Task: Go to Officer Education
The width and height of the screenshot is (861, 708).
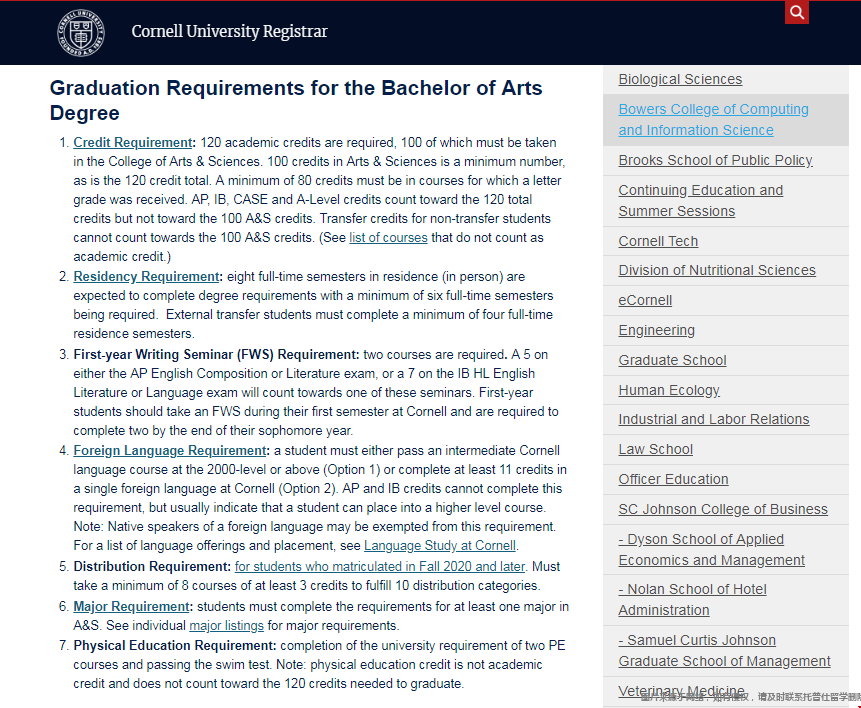Action: 674,479
